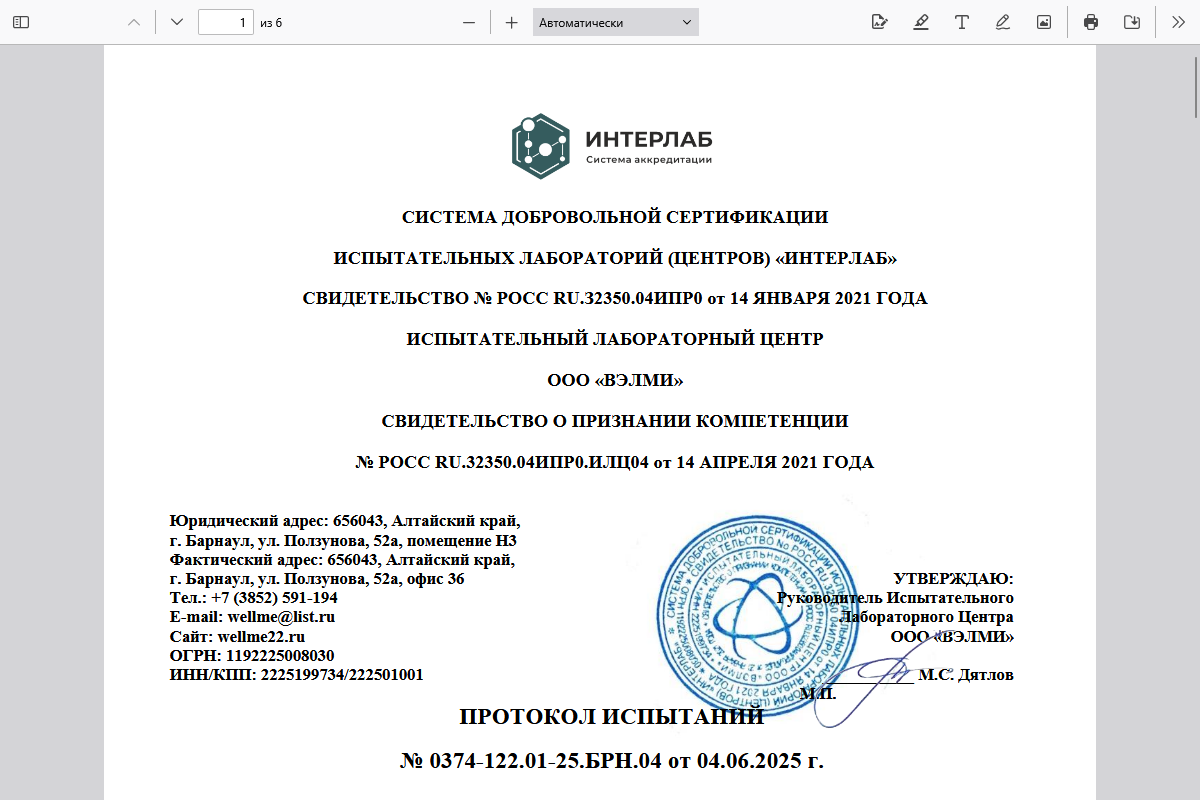Click the line 'ИСПЫТАТЕЛЬНЫХ ЛАБОРАТОРИЙ (ЦЕНТРОВ) «ИНТЕРЛАБ»'
This screenshot has width=1200, height=800.
pyautogui.click(x=615, y=258)
